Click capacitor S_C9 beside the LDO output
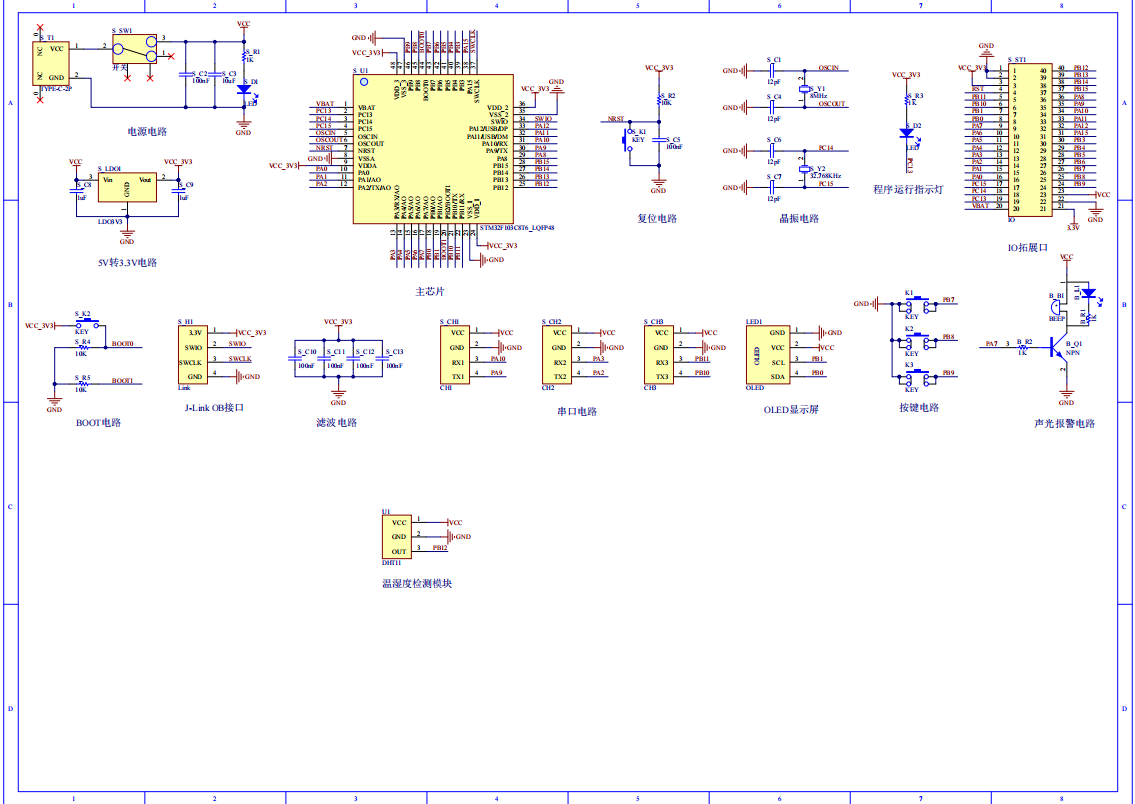This screenshot has height=804, width=1135. click(178, 190)
